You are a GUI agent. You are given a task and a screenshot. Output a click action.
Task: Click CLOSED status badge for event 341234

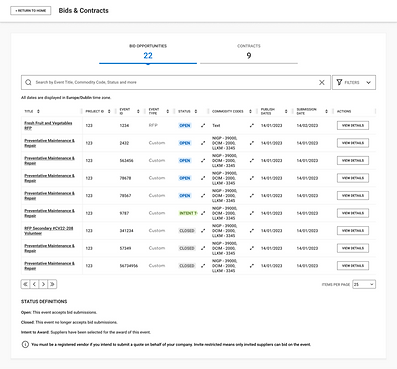tap(187, 231)
